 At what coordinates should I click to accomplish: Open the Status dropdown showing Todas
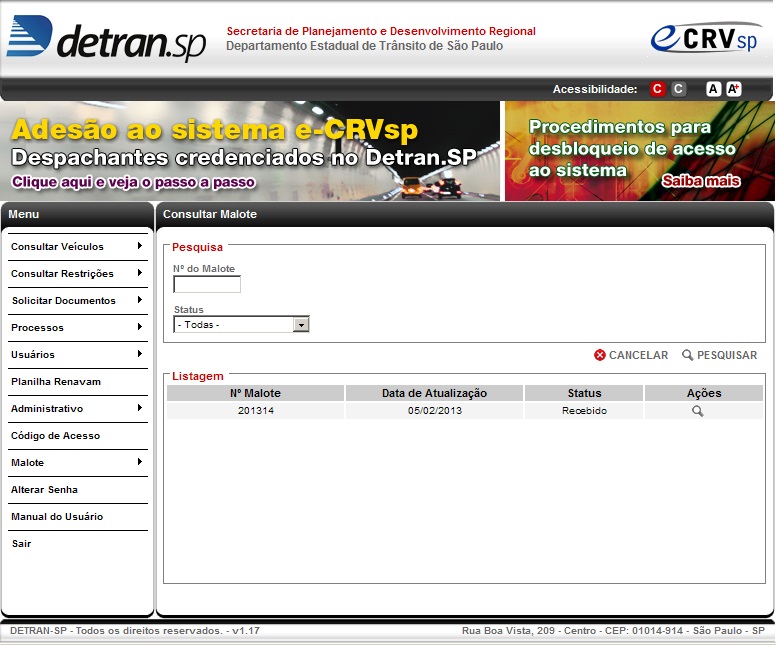click(242, 324)
